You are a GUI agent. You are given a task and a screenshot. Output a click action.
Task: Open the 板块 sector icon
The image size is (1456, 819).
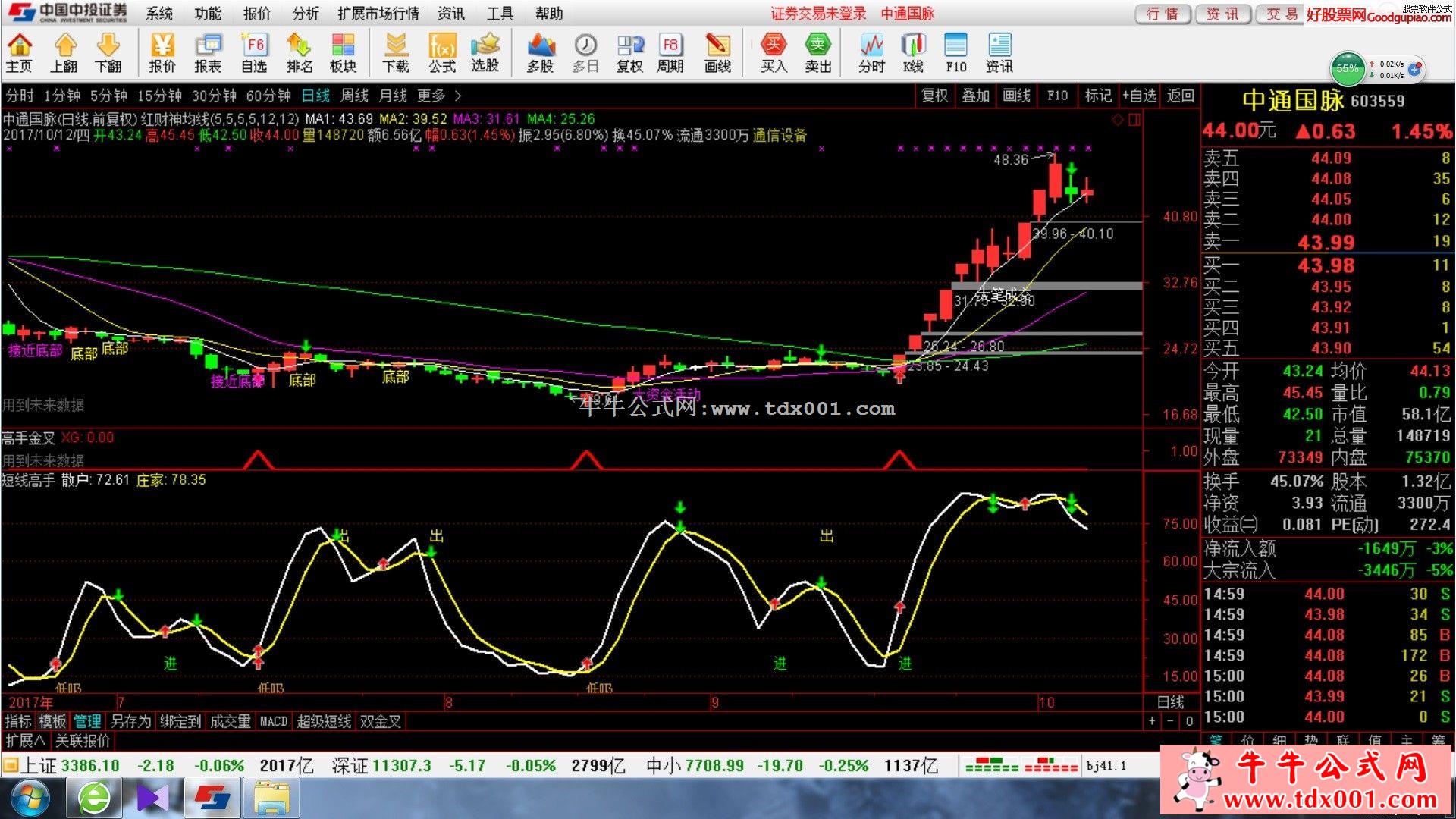click(x=344, y=53)
